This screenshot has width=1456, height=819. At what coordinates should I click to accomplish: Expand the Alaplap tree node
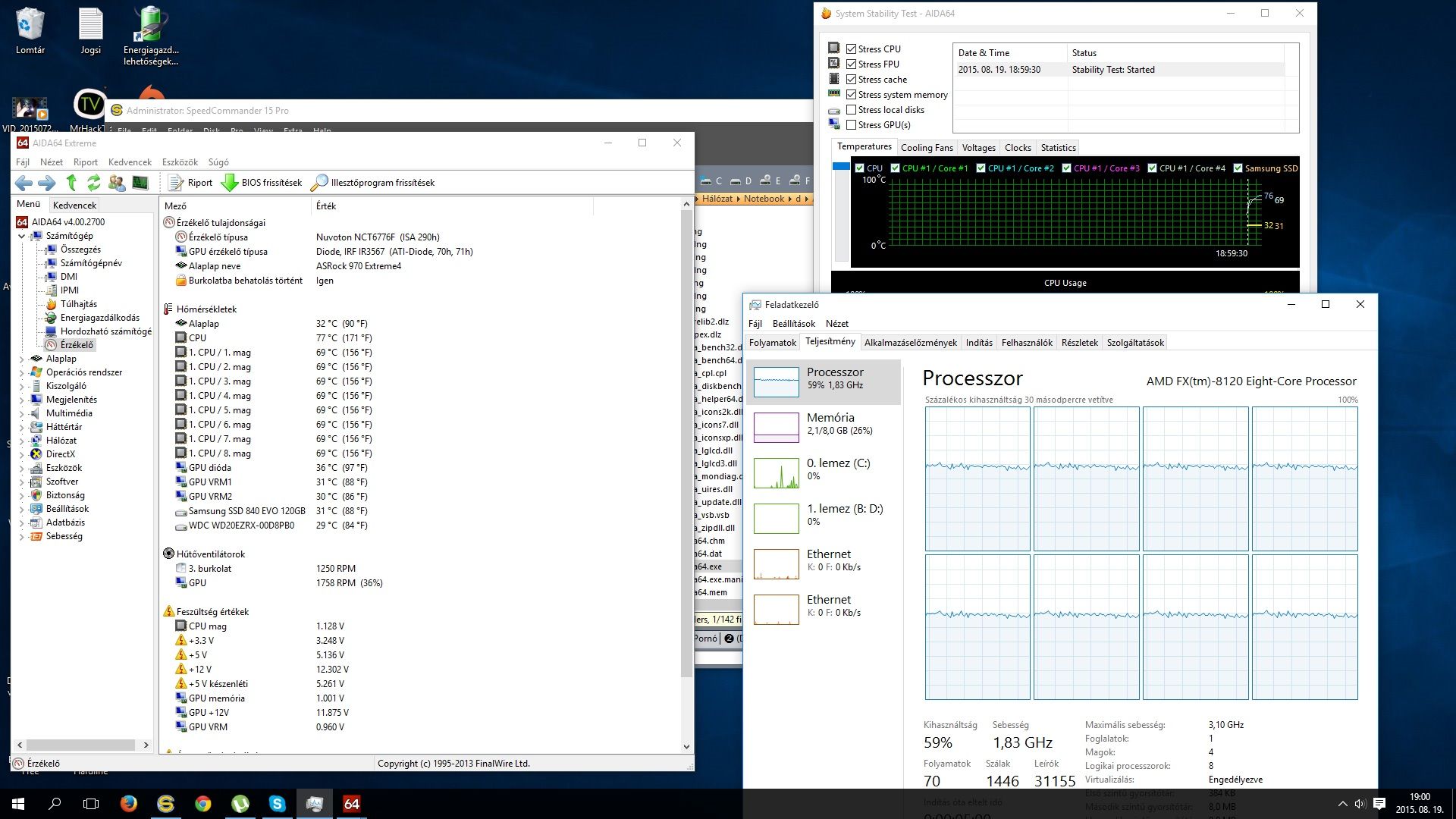[x=21, y=359]
